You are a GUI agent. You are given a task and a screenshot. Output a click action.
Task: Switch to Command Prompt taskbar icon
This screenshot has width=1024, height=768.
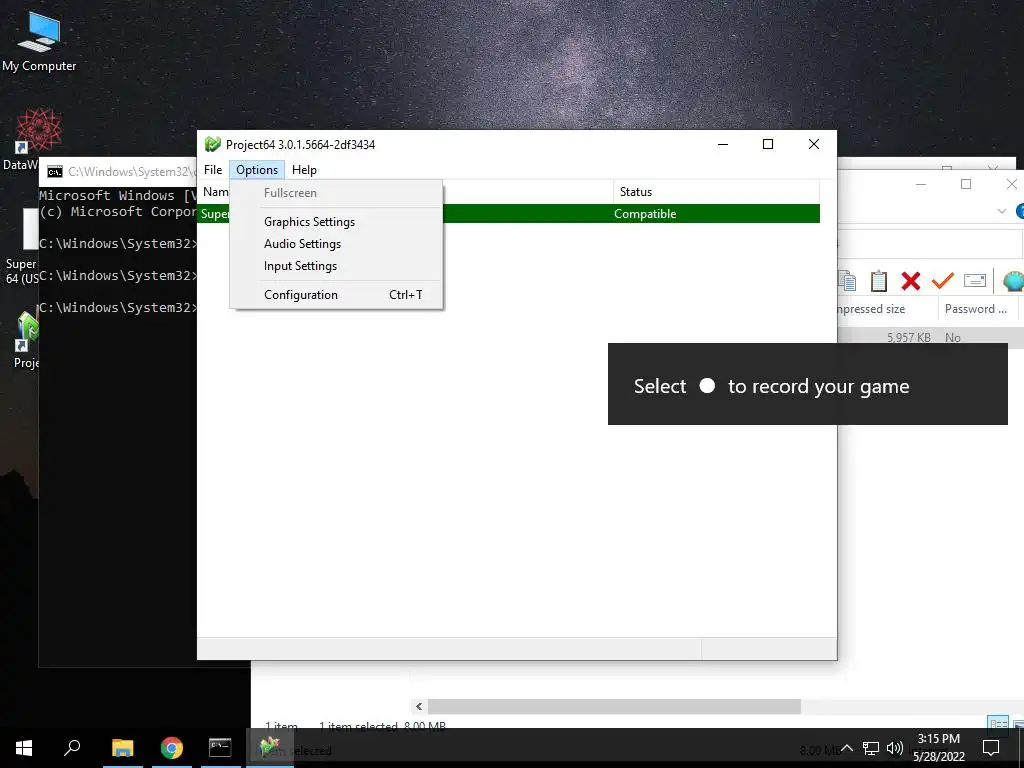pyautogui.click(x=220, y=748)
